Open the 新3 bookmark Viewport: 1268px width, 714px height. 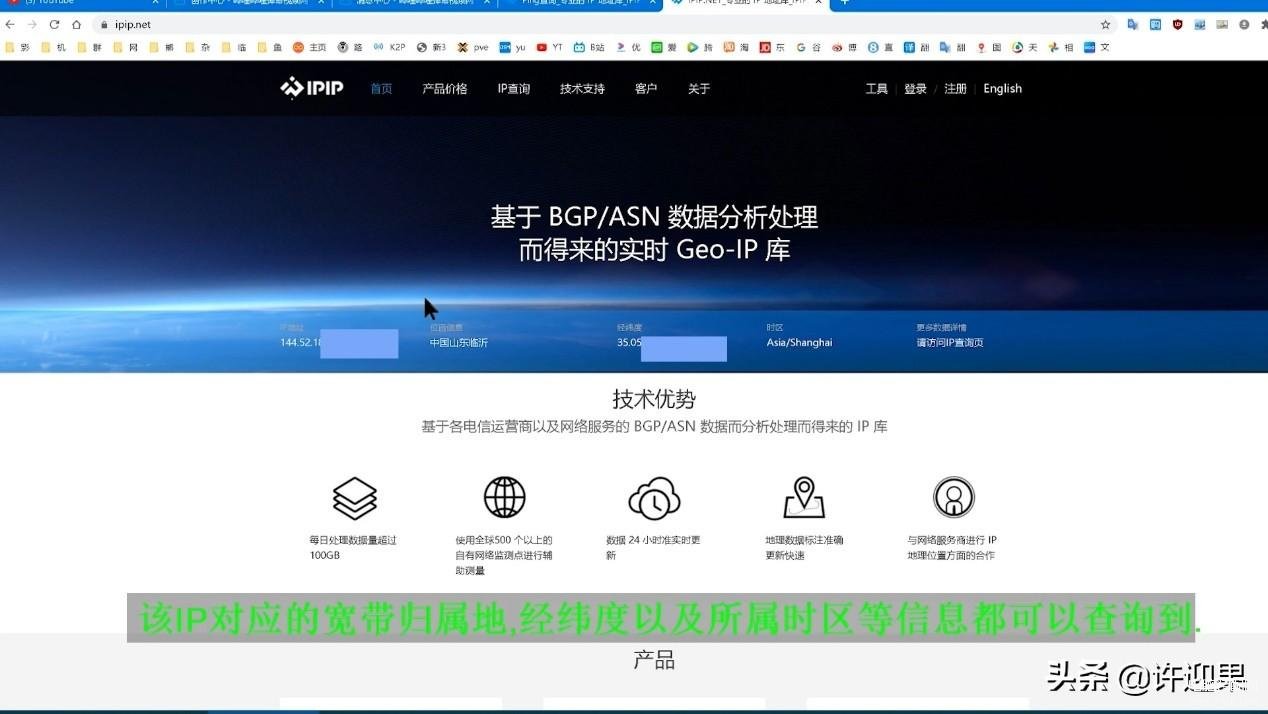pyautogui.click(x=432, y=47)
